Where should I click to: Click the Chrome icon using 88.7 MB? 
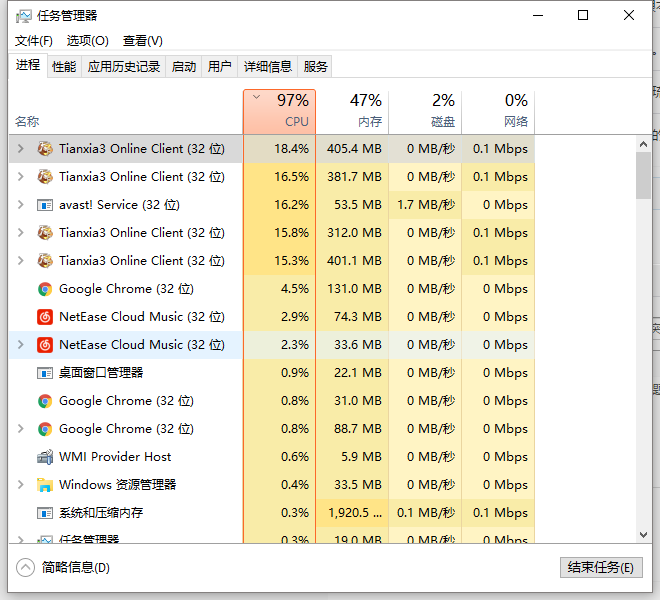click(45, 429)
